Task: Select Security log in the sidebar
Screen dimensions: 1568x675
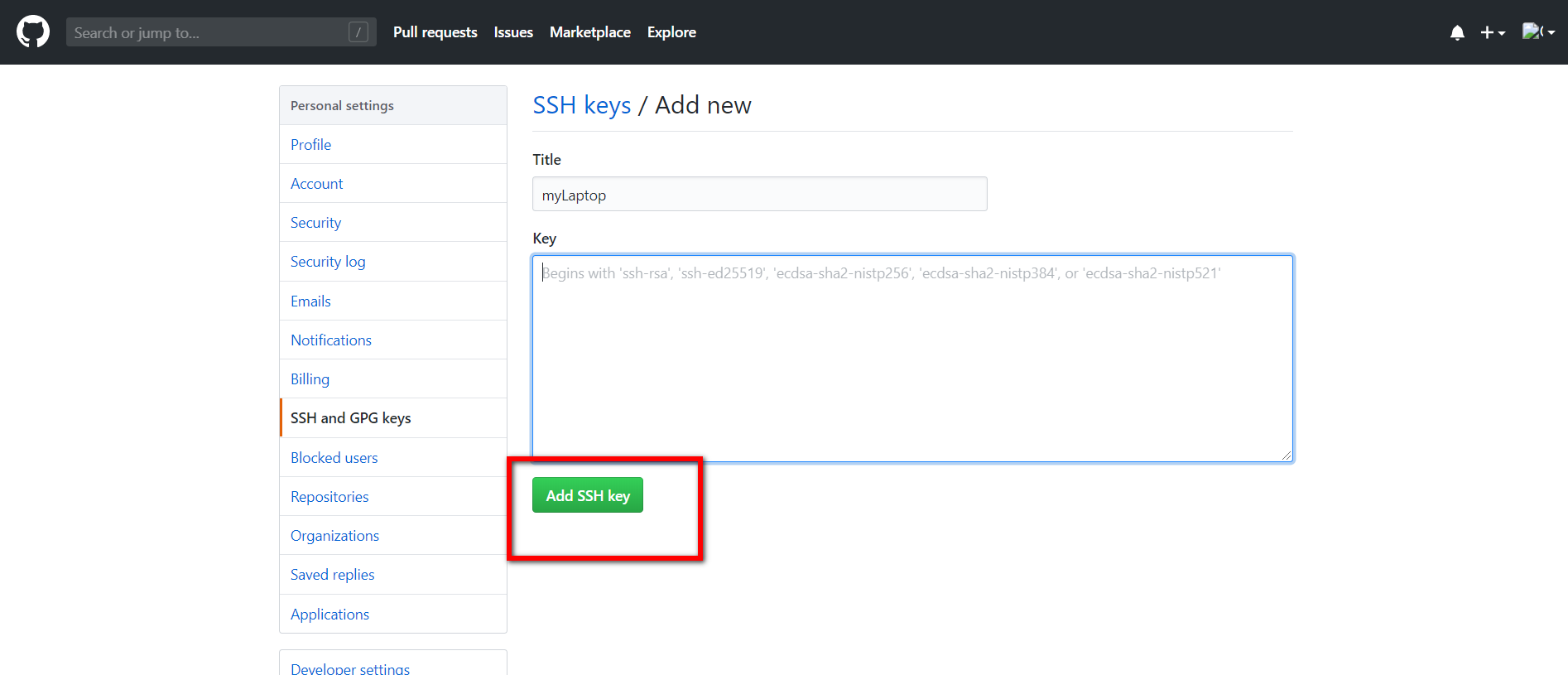Action: click(328, 262)
